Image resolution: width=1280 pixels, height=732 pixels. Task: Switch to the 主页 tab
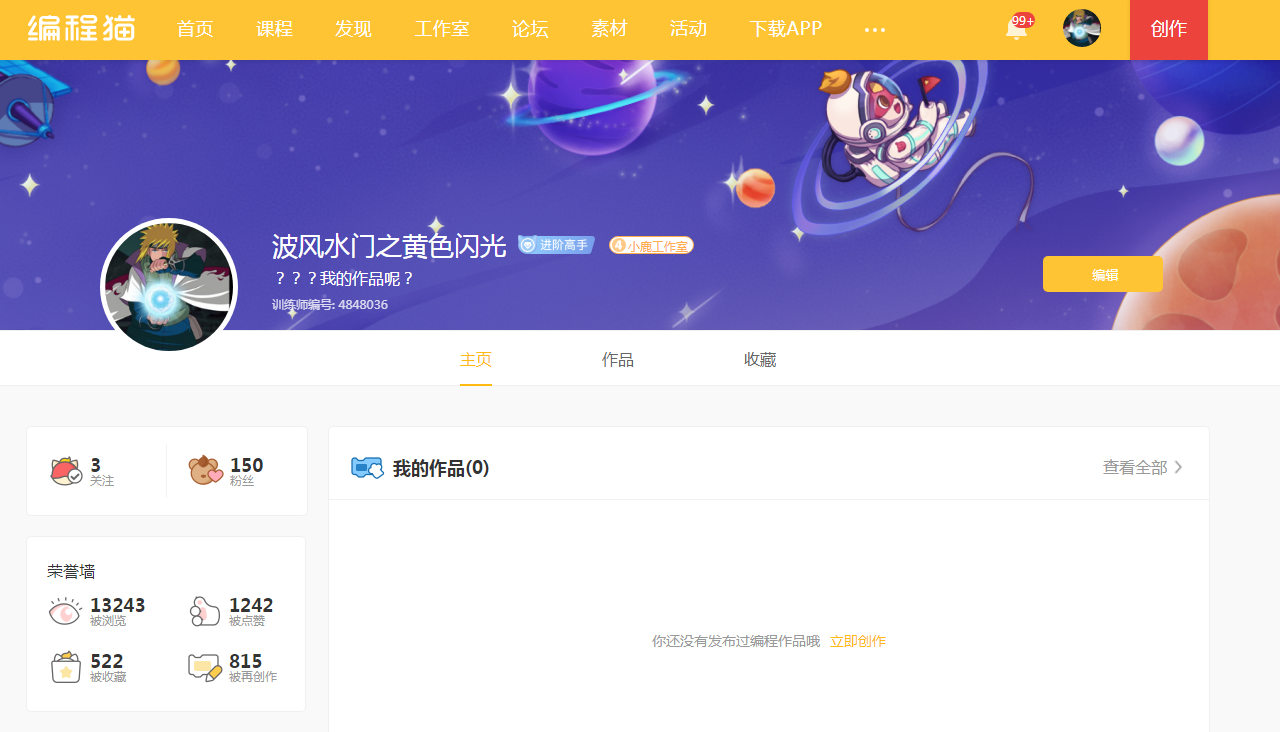pyautogui.click(x=476, y=360)
